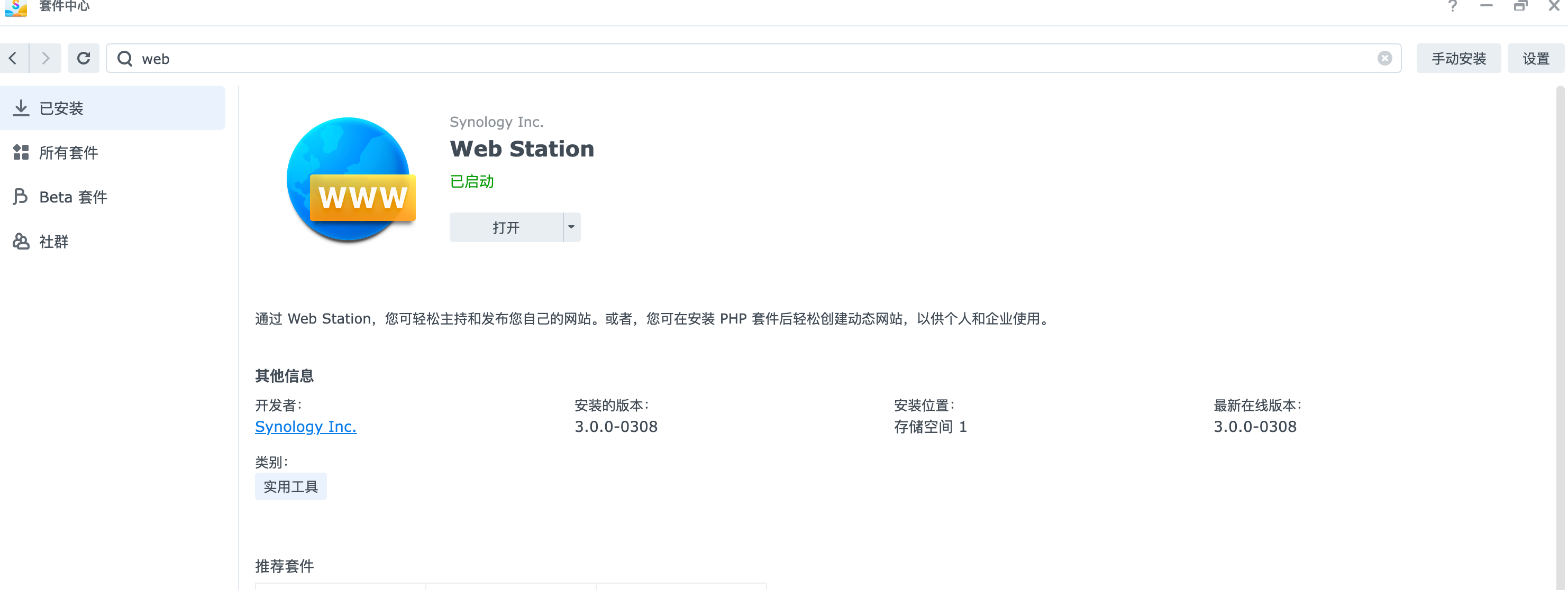Expand the dropdown arrow beside 打开

pyautogui.click(x=571, y=227)
